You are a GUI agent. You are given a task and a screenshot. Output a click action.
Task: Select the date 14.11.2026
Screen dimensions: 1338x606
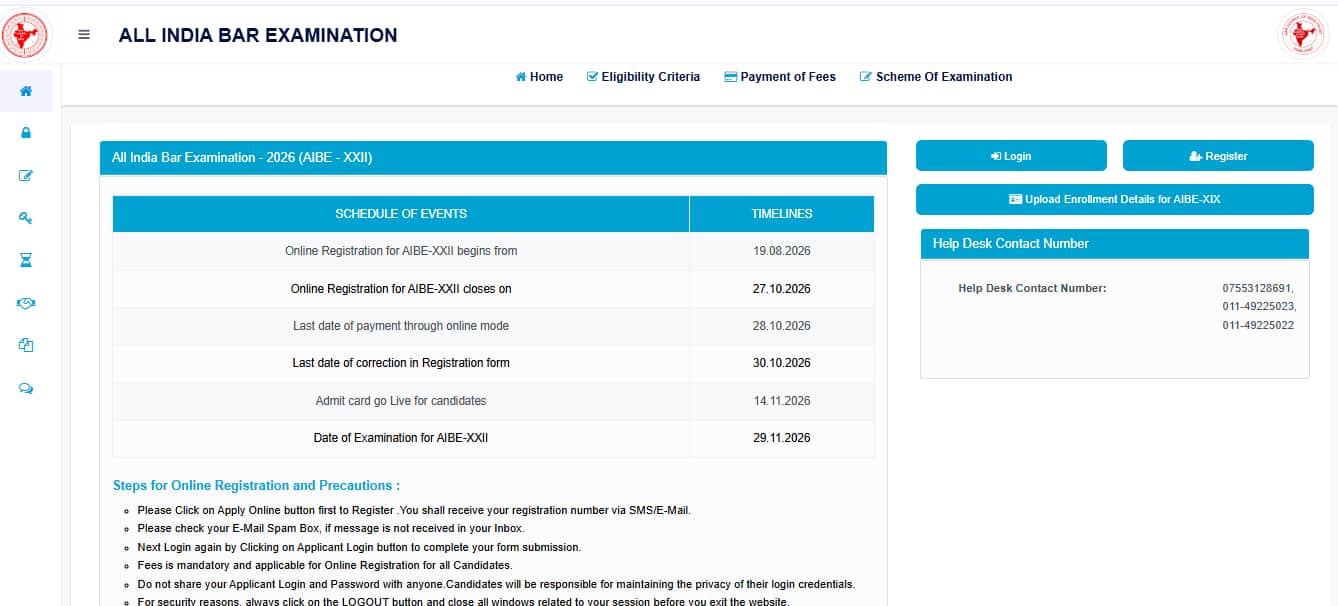(782, 401)
